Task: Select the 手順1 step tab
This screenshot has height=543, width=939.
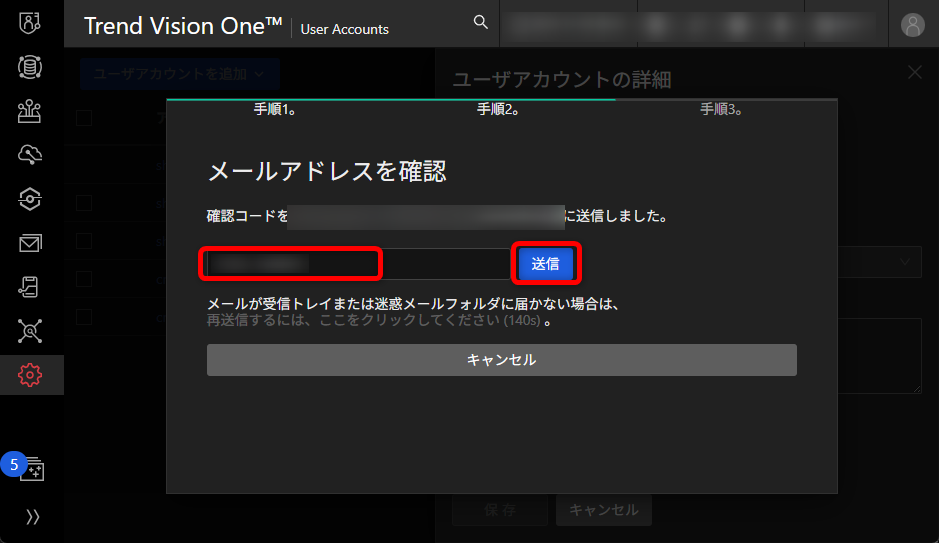Action: tap(274, 109)
